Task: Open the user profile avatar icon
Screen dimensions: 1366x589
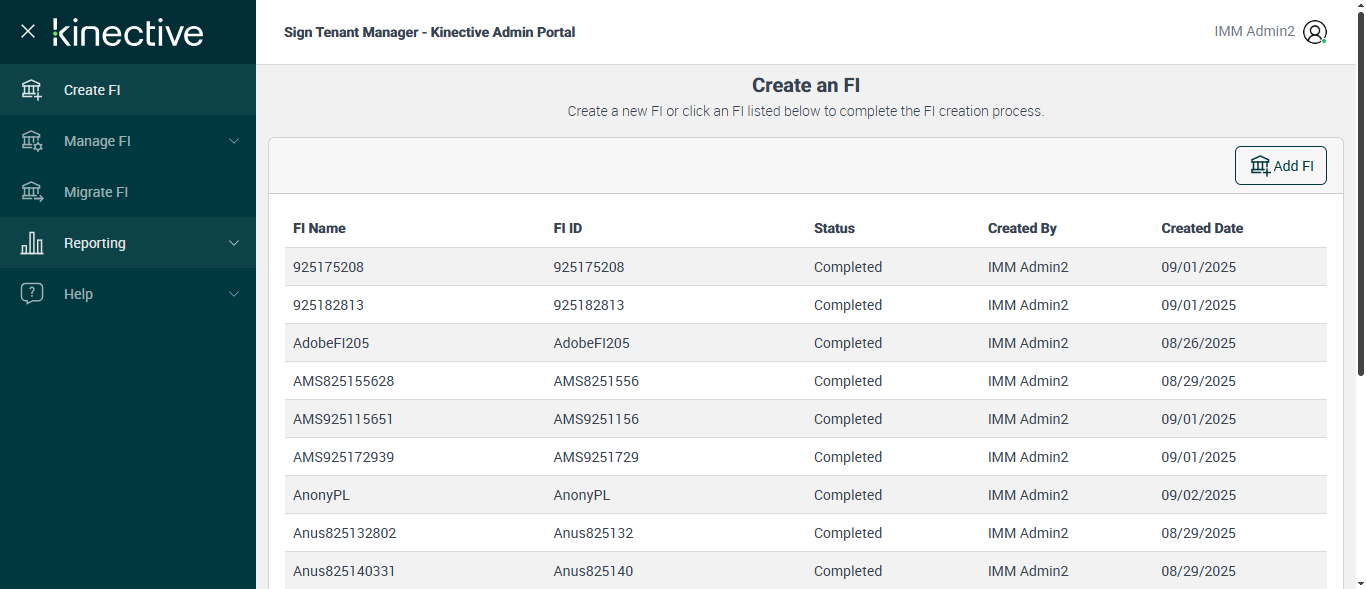Action: (1315, 32)
